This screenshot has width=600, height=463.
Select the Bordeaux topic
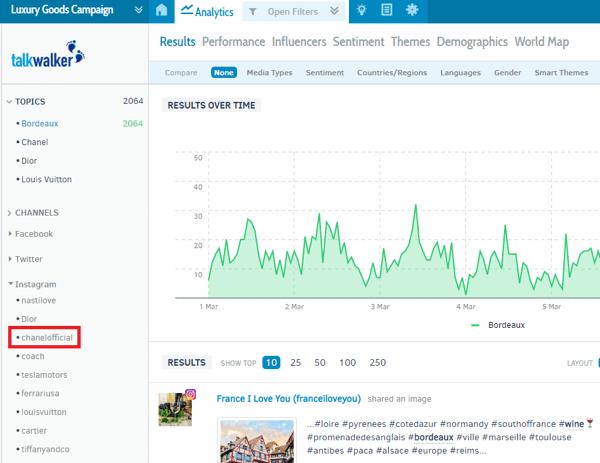40,124
